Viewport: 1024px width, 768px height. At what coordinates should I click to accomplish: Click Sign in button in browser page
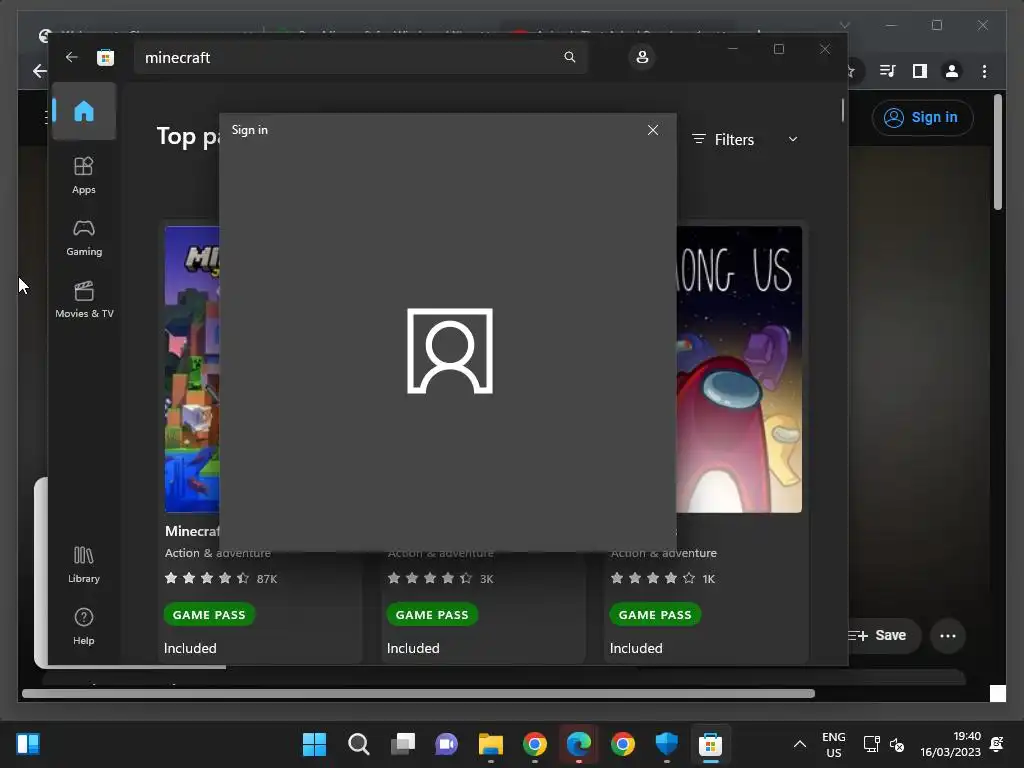922,118
